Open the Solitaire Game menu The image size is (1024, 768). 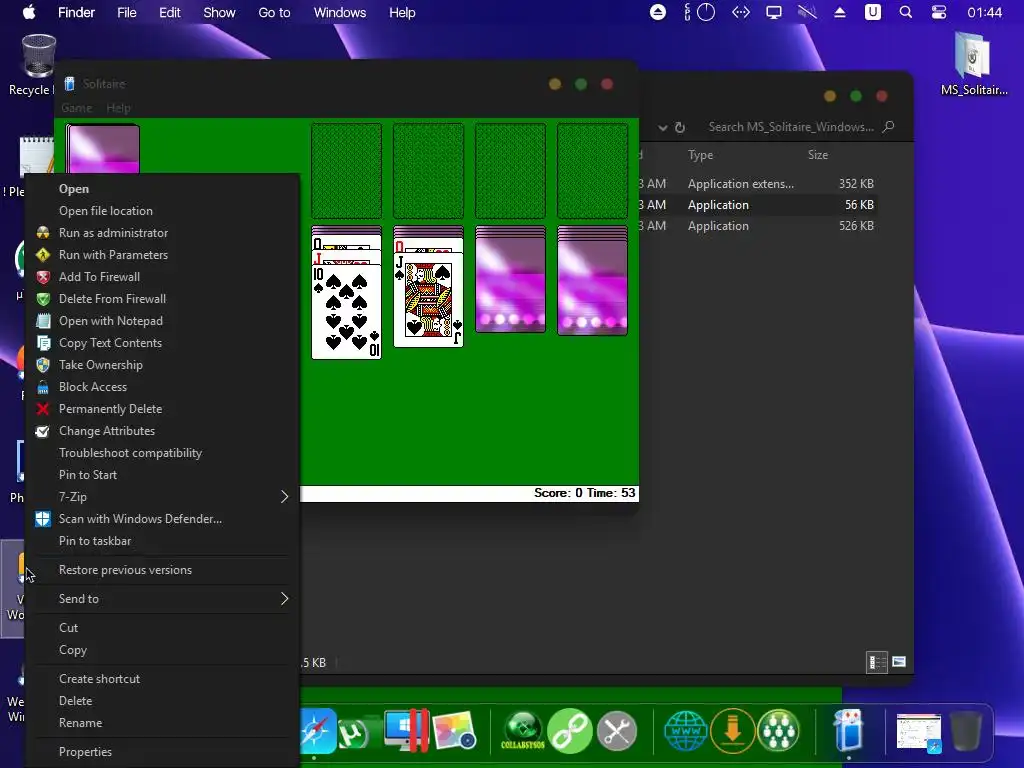click(x=76, y=108)
